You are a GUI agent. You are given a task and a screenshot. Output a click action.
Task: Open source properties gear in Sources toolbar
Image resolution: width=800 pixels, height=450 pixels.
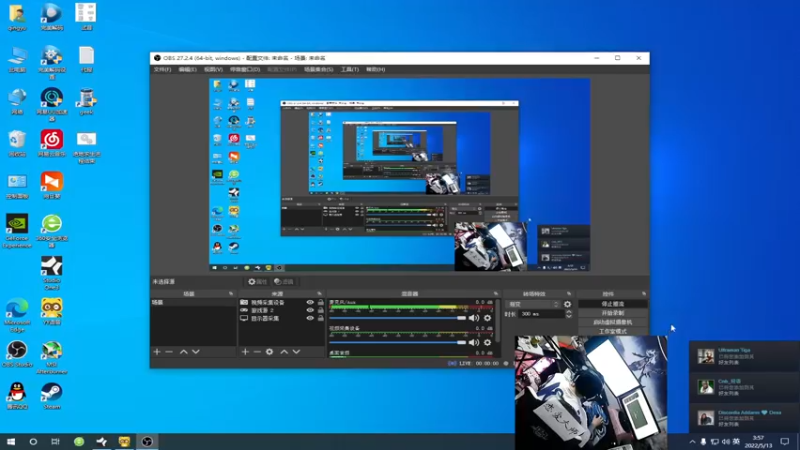[x=269, y=352]
